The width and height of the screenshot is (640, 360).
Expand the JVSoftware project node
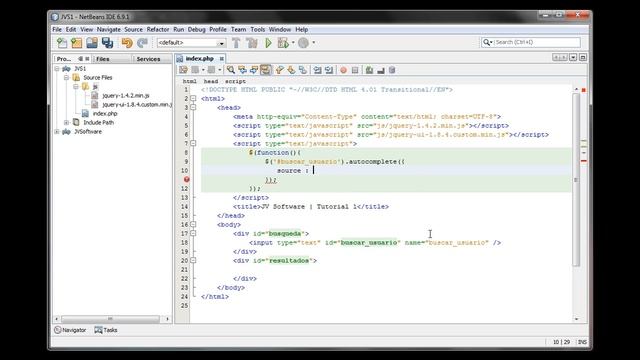(57, 131)
